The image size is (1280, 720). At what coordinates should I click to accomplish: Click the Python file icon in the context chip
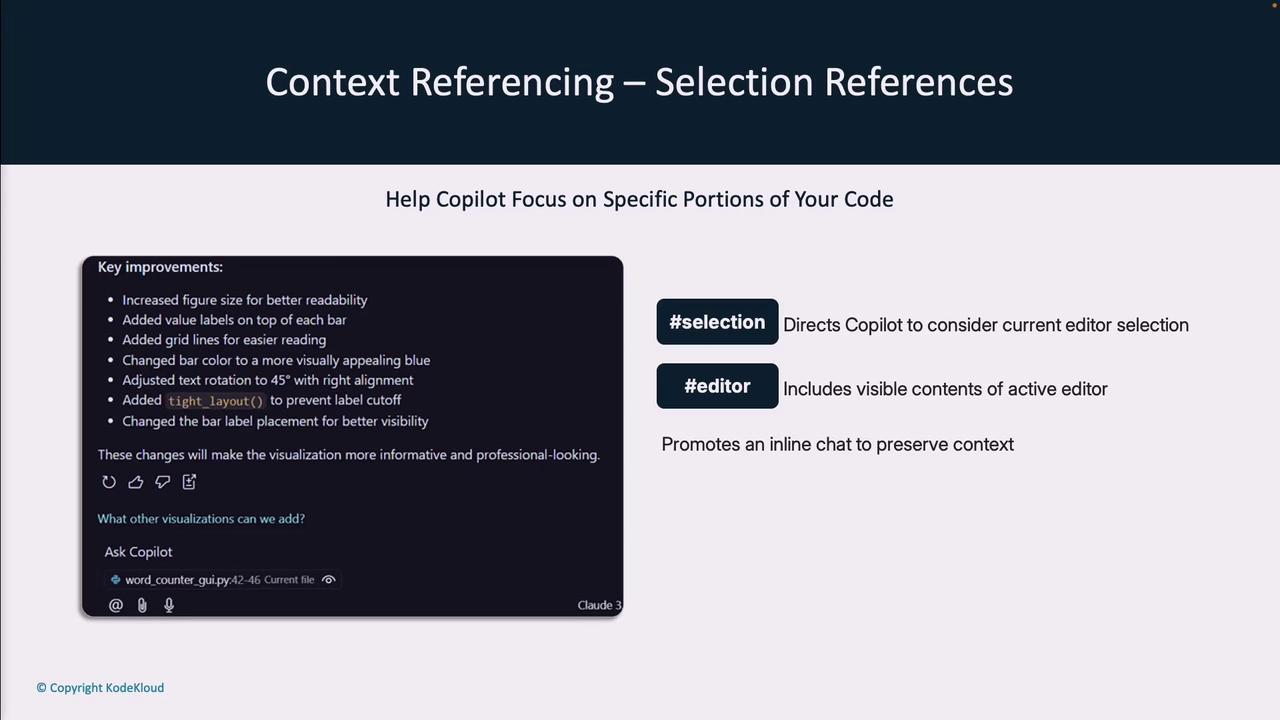pyautogui.click(x=116, y=580)
